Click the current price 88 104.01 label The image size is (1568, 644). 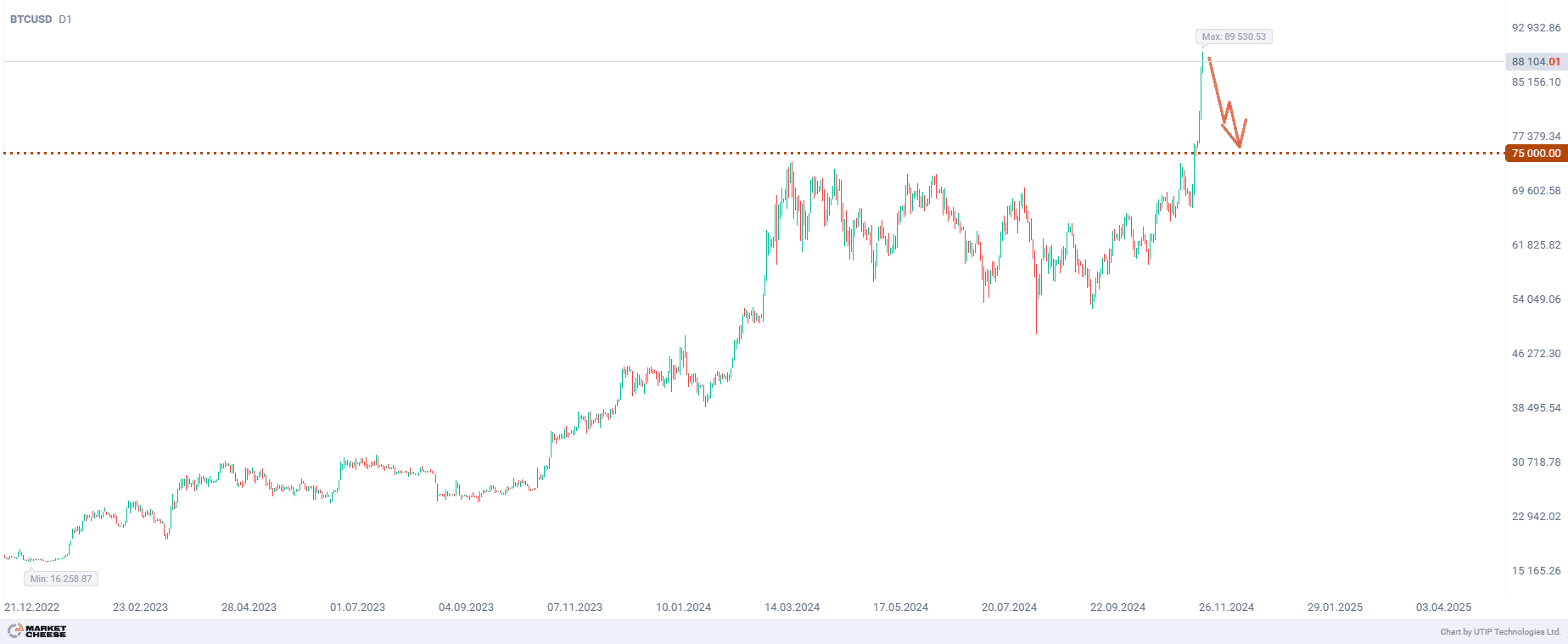[x=1536, y=62]
